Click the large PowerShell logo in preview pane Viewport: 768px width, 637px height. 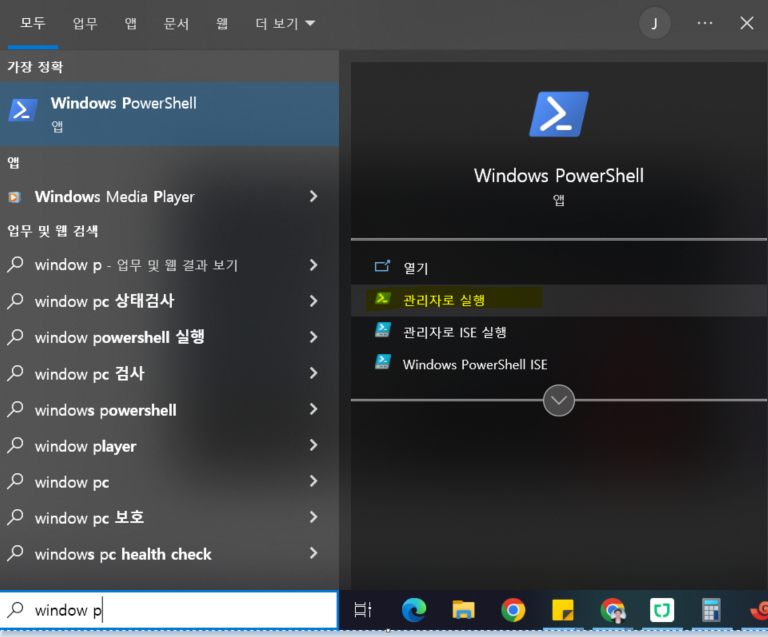559,114
